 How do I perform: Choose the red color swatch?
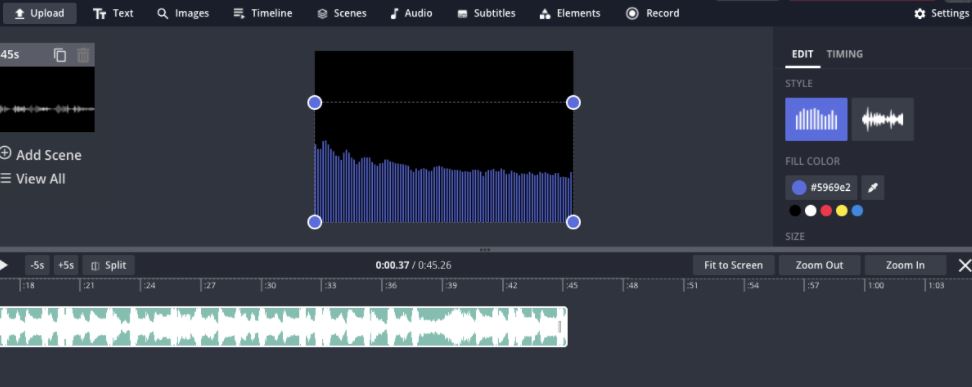826,211
